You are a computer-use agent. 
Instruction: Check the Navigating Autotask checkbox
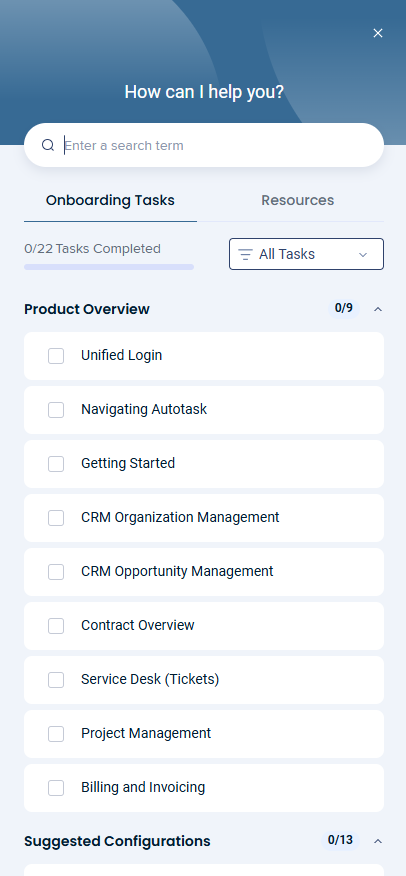[x=56, y=410]
